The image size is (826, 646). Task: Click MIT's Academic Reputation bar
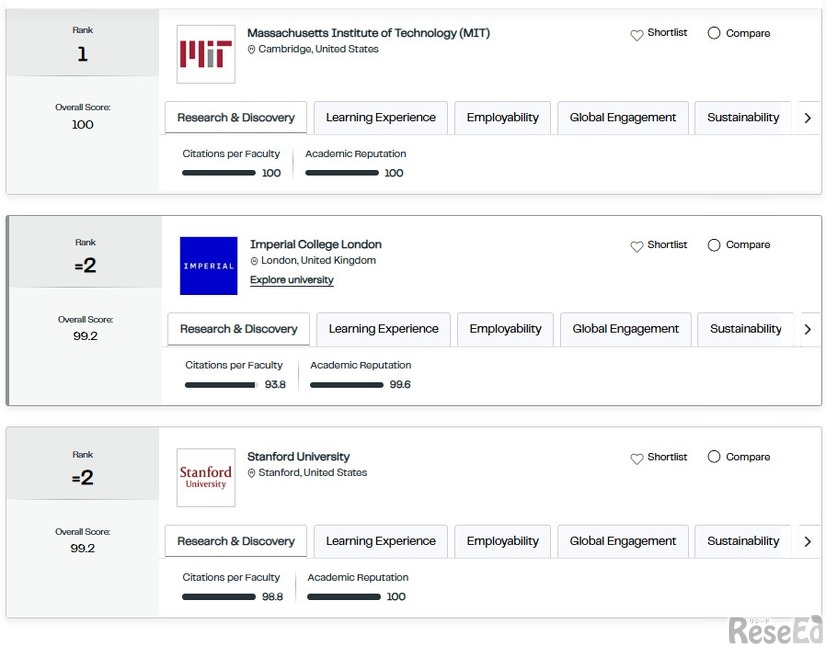pos(342,173)
